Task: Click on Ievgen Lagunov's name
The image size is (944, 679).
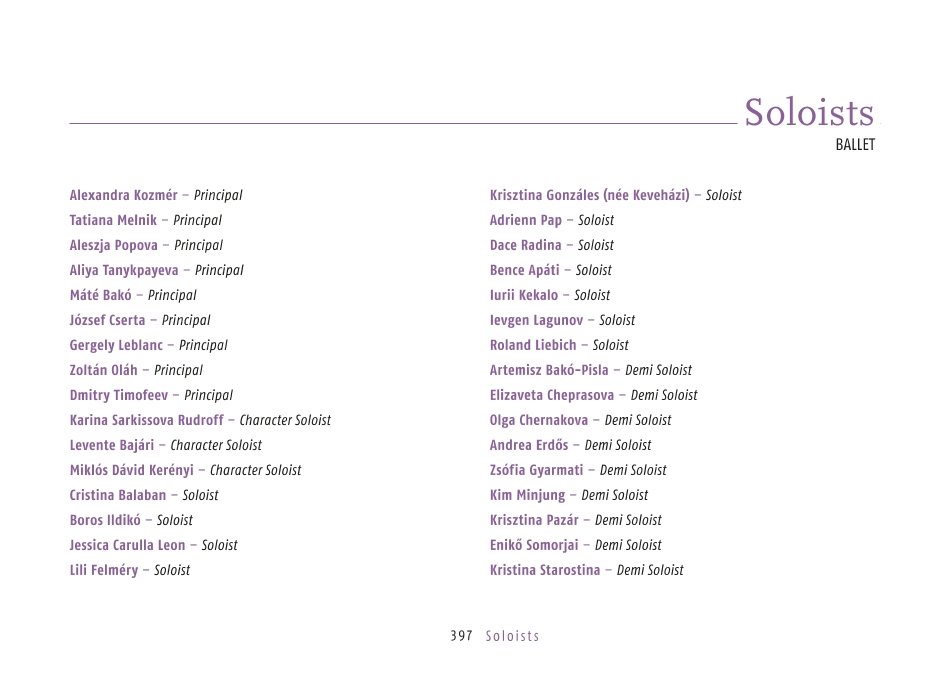Action: point(536,320)
